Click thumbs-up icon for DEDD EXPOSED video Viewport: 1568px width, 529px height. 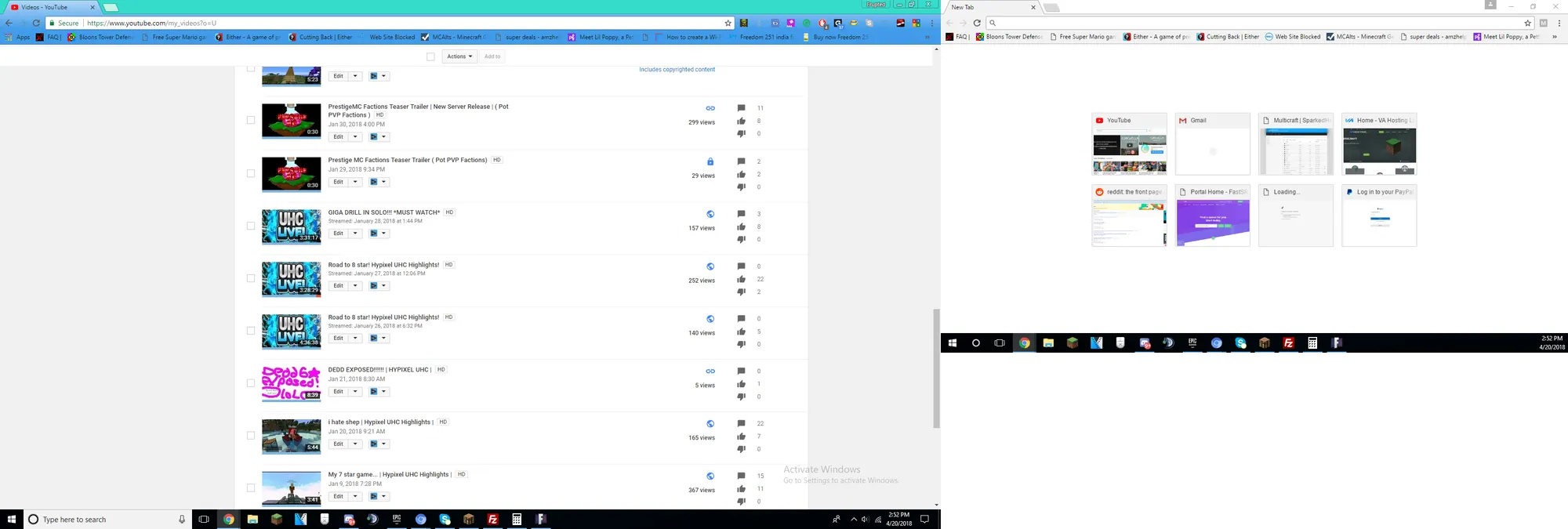click(x=741, y=384)
